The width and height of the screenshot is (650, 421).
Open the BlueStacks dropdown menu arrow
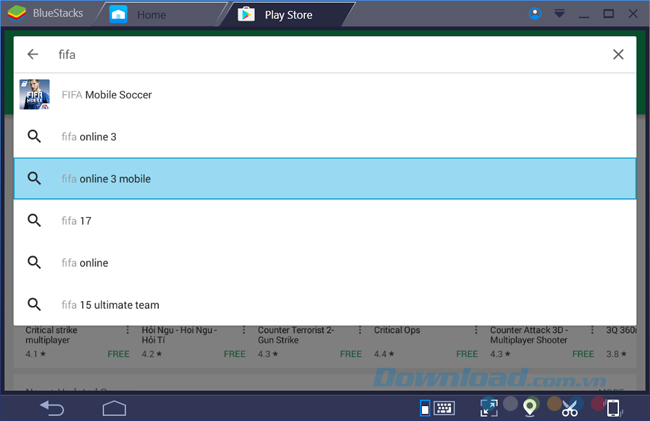coord(559,14)
